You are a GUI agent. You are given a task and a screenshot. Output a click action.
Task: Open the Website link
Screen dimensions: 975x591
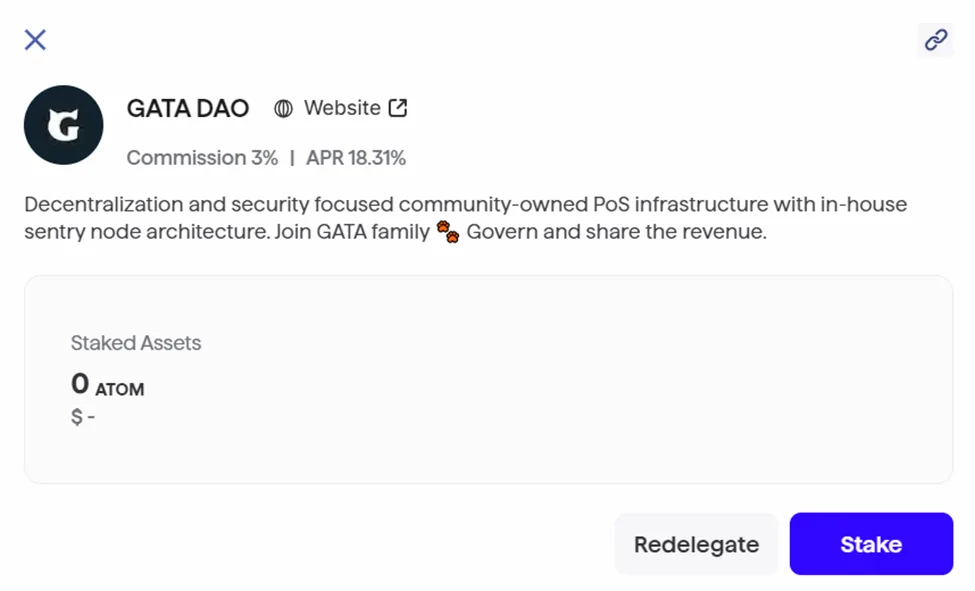(x=342, y=108)
